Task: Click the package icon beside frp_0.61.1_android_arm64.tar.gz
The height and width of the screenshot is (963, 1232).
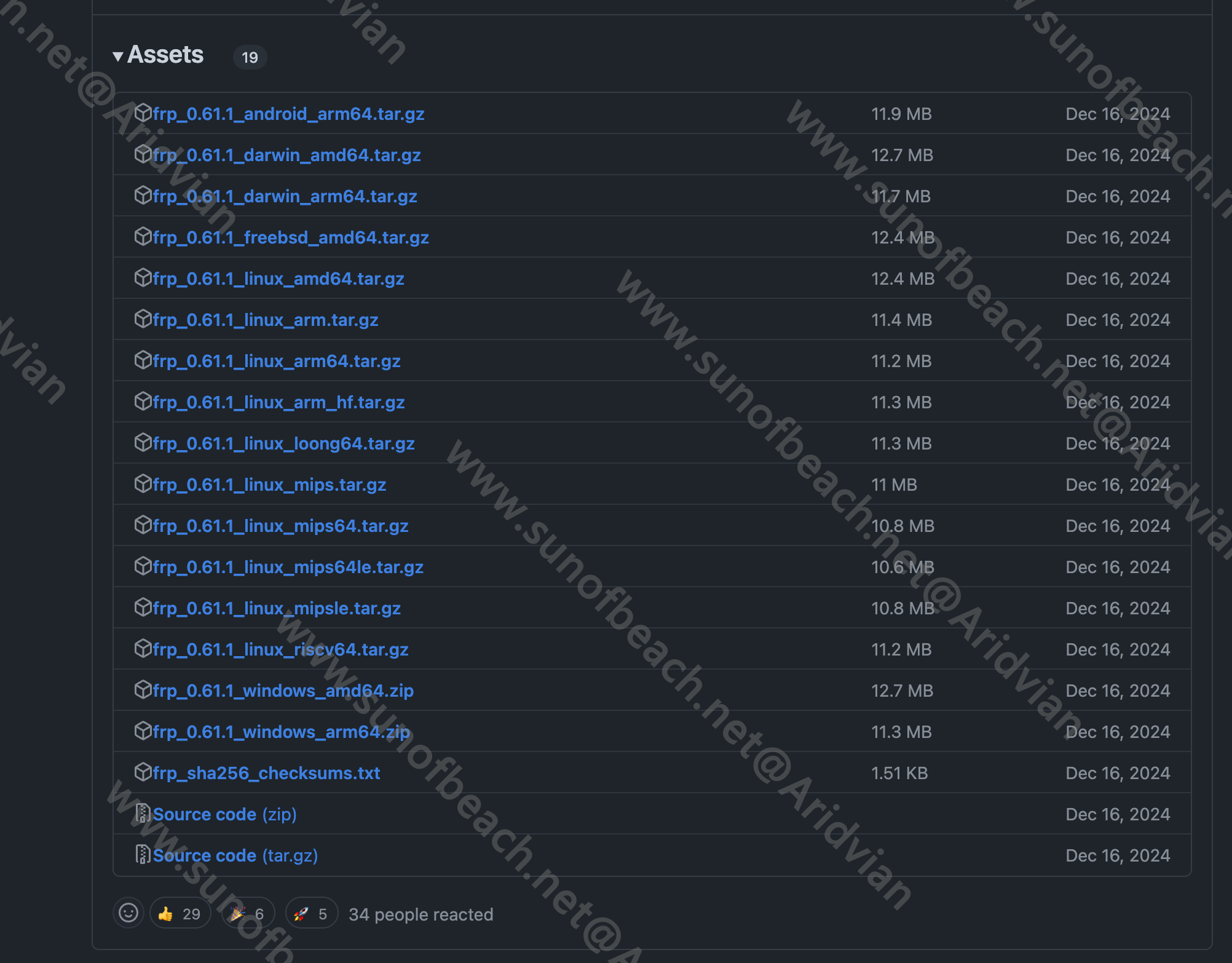Action: click(x=143, y=113)
